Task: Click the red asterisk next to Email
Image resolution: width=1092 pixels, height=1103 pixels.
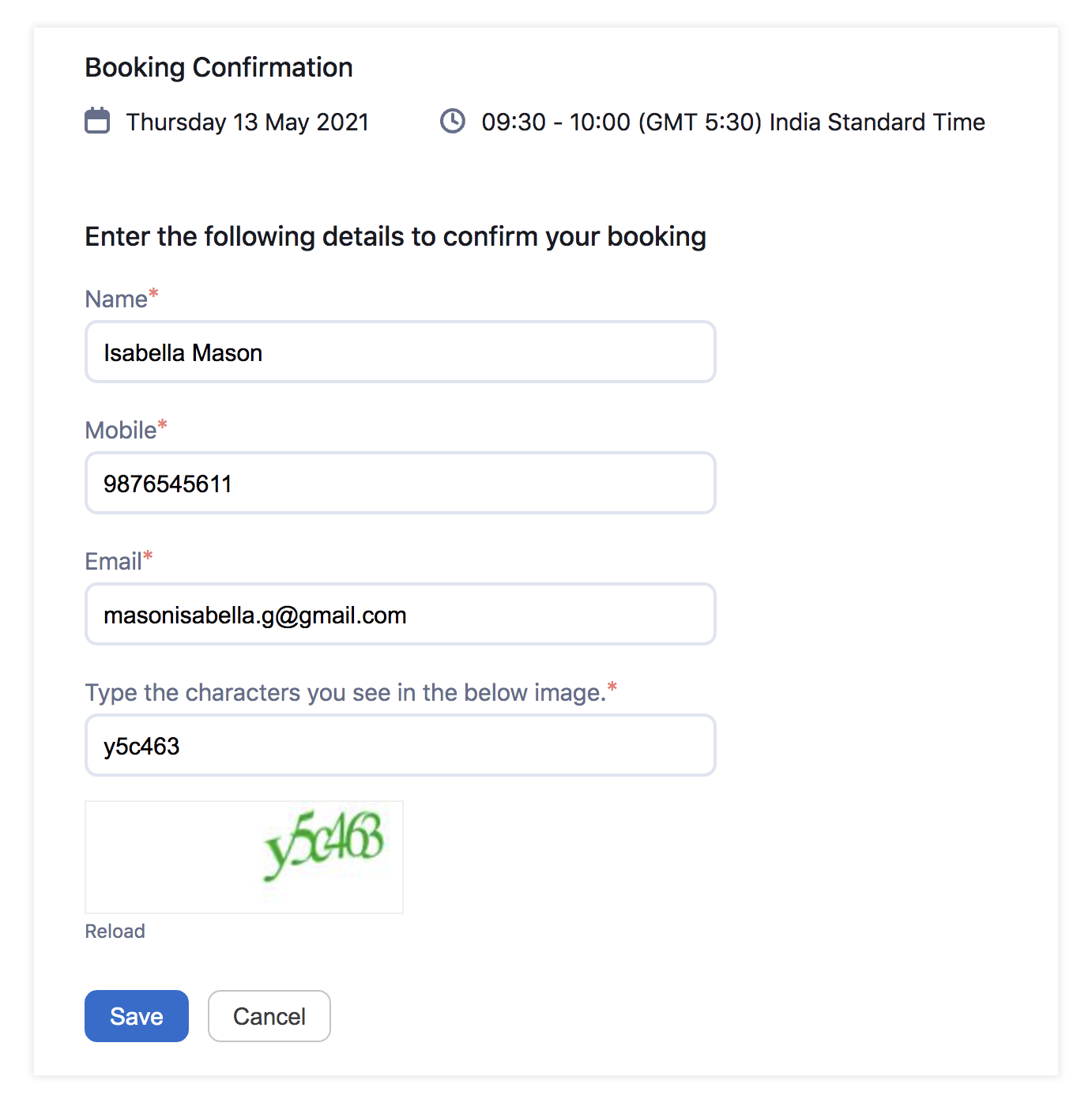Action: point(148,556)
